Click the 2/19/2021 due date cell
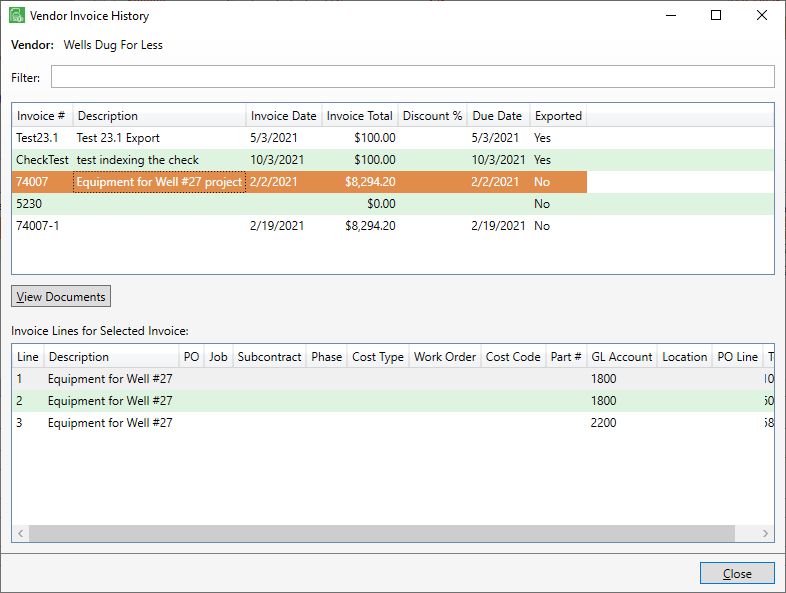 click(x=498, y=226)
